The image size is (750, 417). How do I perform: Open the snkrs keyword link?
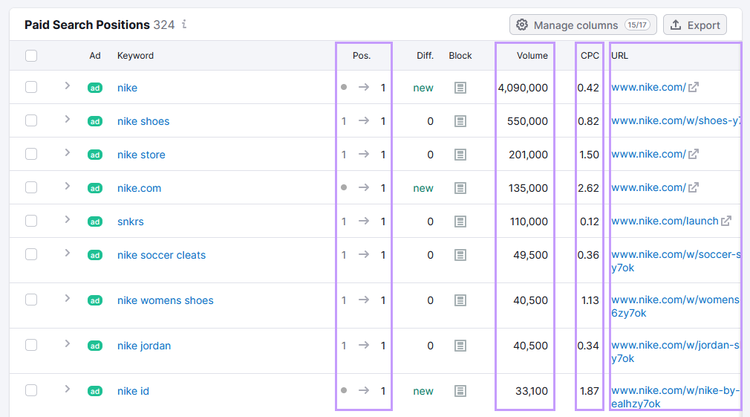click(131, 222)
